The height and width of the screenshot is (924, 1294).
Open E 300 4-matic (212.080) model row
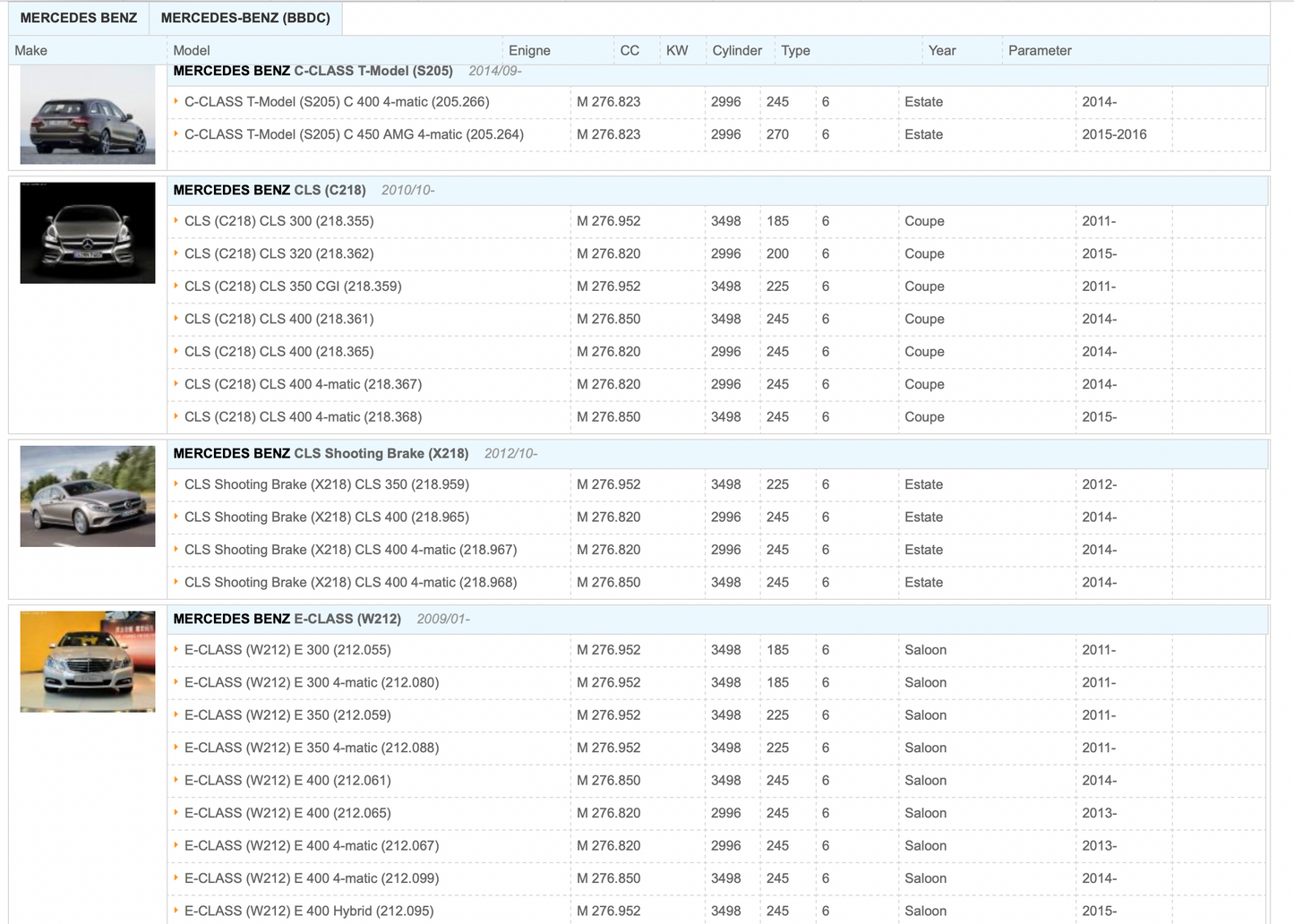[x=312, y=683]
